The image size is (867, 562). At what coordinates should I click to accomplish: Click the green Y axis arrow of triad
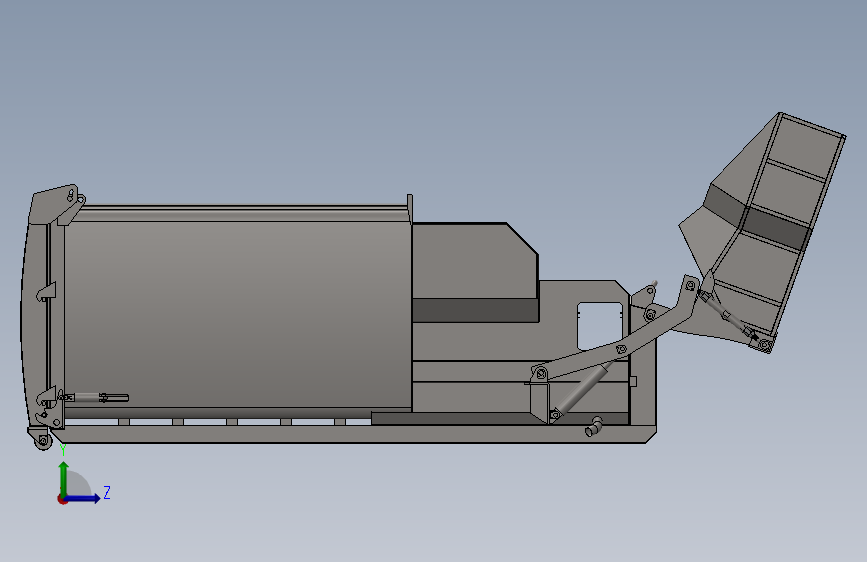click(x=64, y=478)
